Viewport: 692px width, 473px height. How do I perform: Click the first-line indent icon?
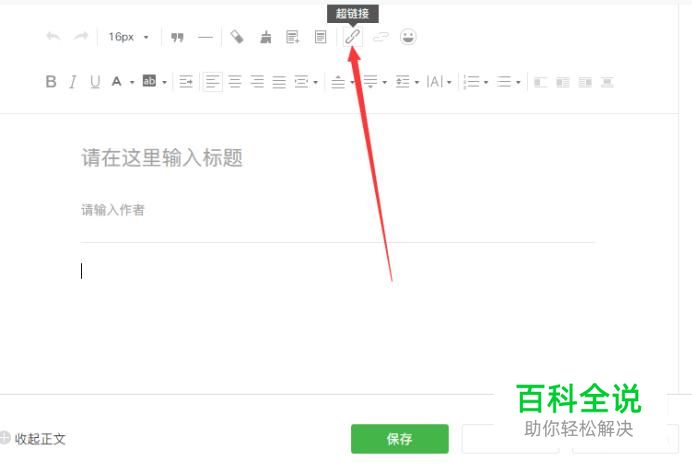click(186, 82)
